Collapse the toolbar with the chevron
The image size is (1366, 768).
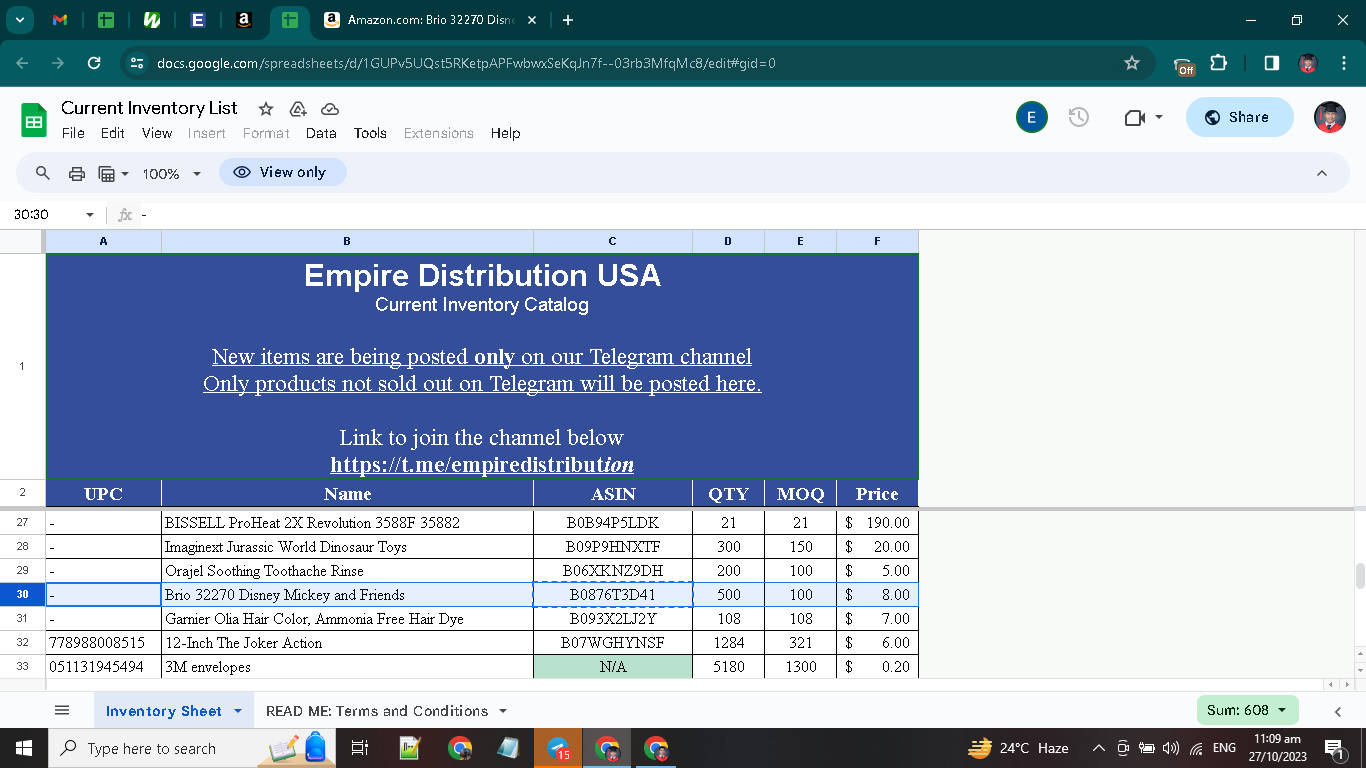click(x=1322, y=173)
